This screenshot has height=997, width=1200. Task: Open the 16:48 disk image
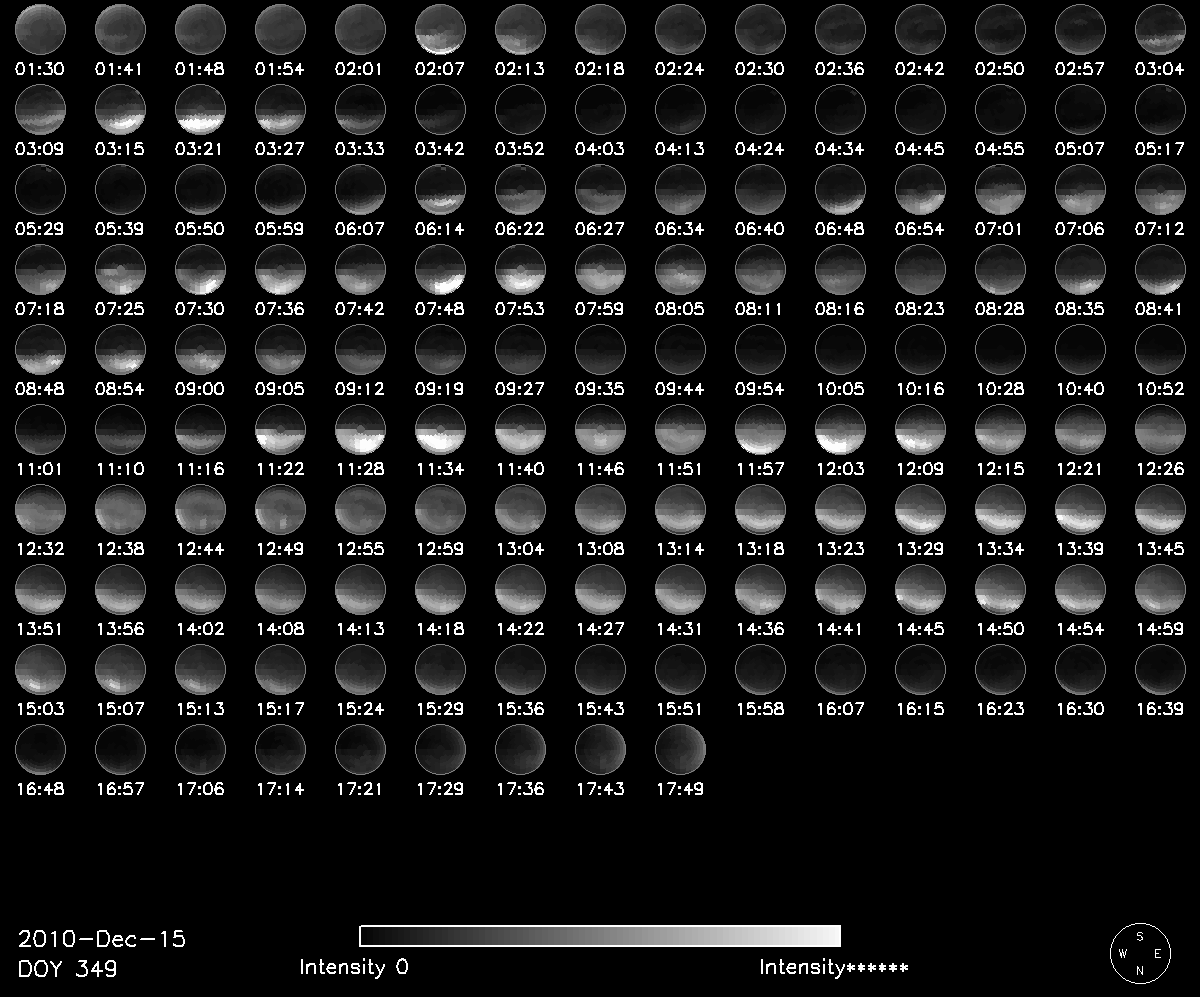[x=40, y=749]
